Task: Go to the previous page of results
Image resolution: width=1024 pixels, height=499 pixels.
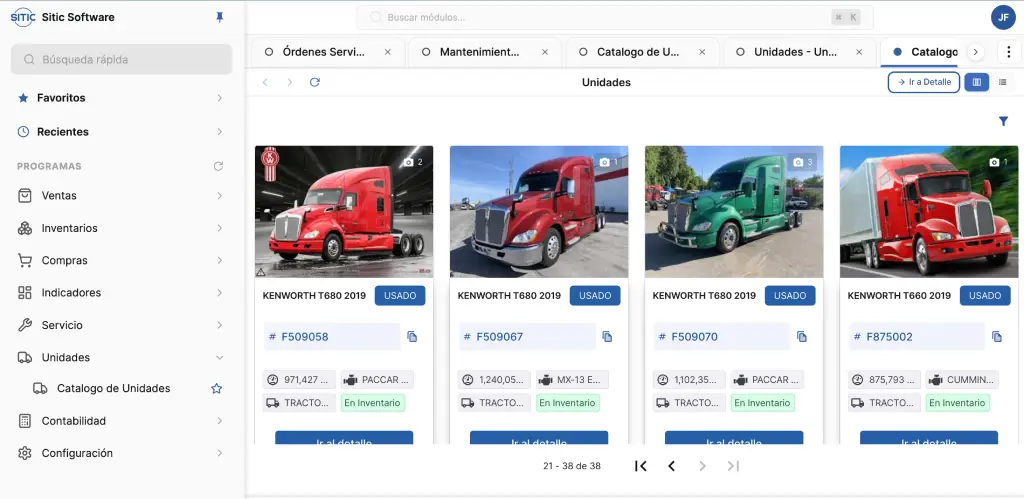Action: point(671,466)
